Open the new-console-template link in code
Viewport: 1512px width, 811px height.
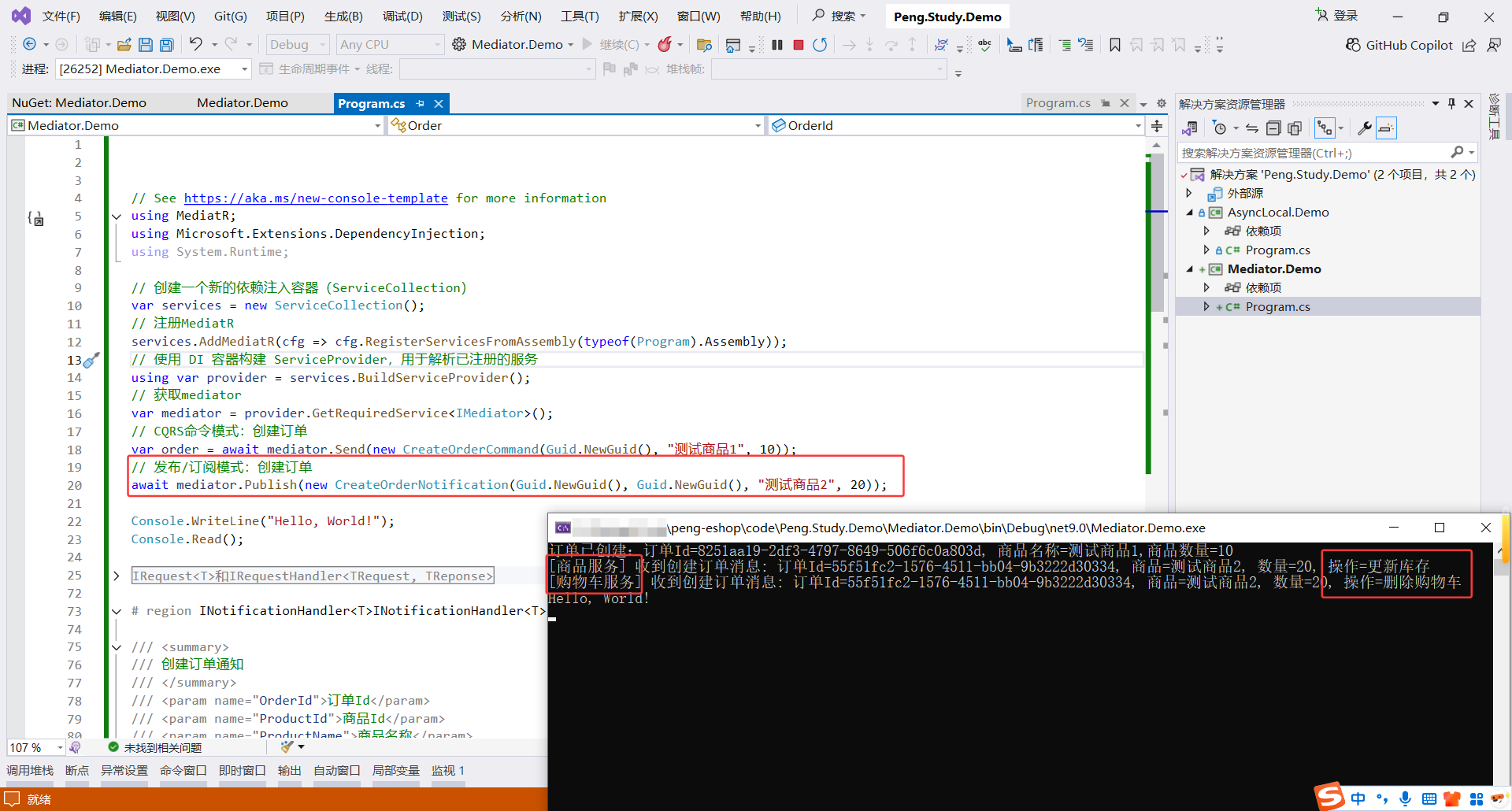316,198
